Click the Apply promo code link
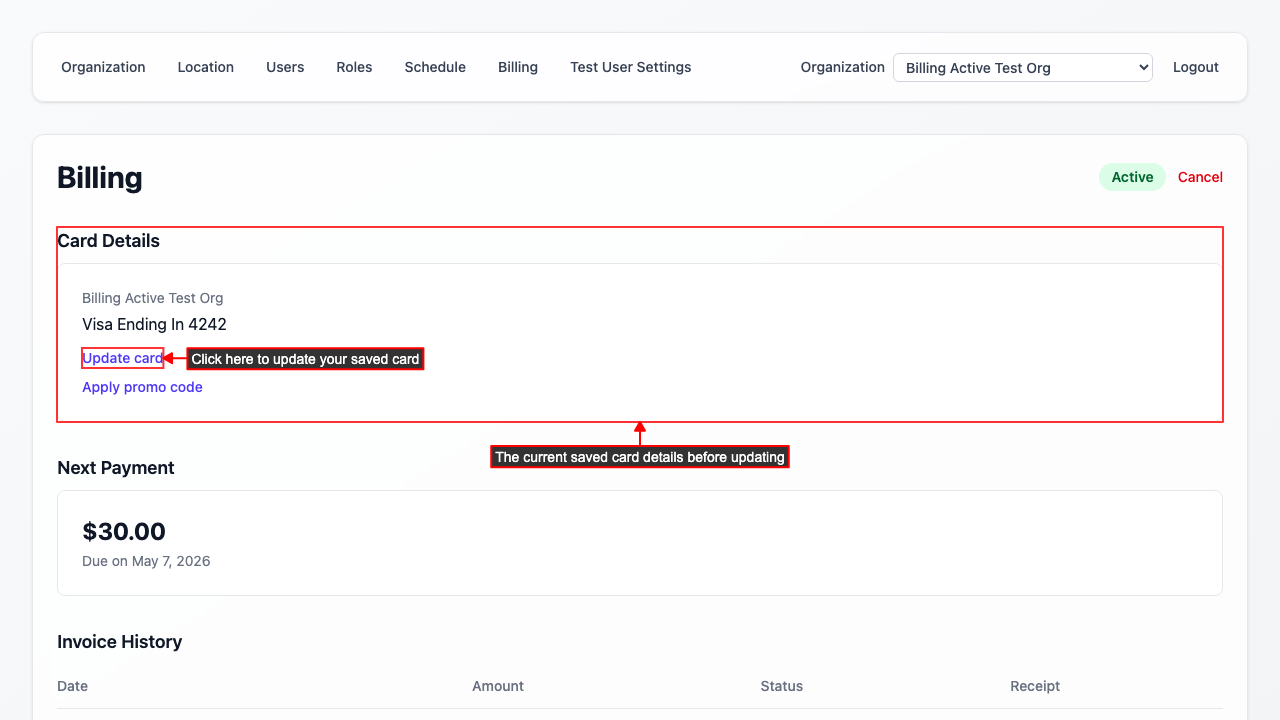The height and width of the screenshot is (720, 1280). click(142, 387)
